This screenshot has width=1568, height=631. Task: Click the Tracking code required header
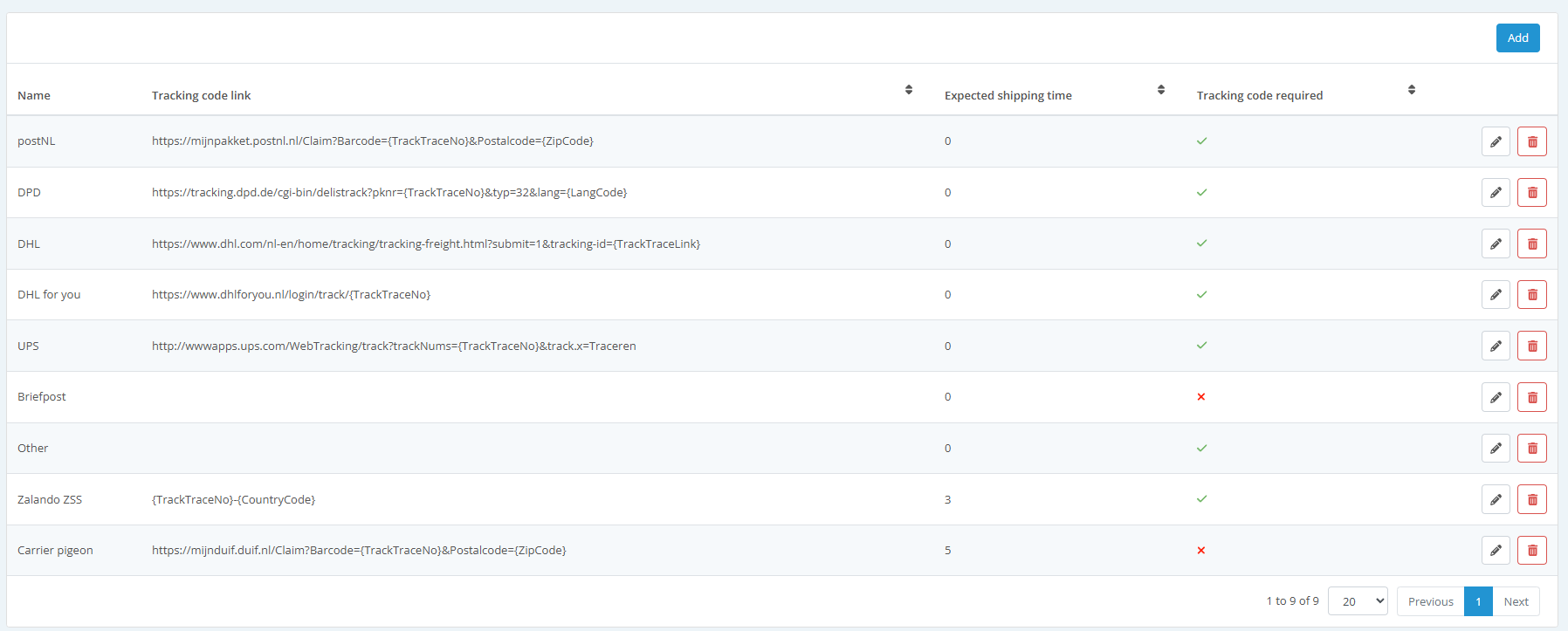coord(1260,96)
